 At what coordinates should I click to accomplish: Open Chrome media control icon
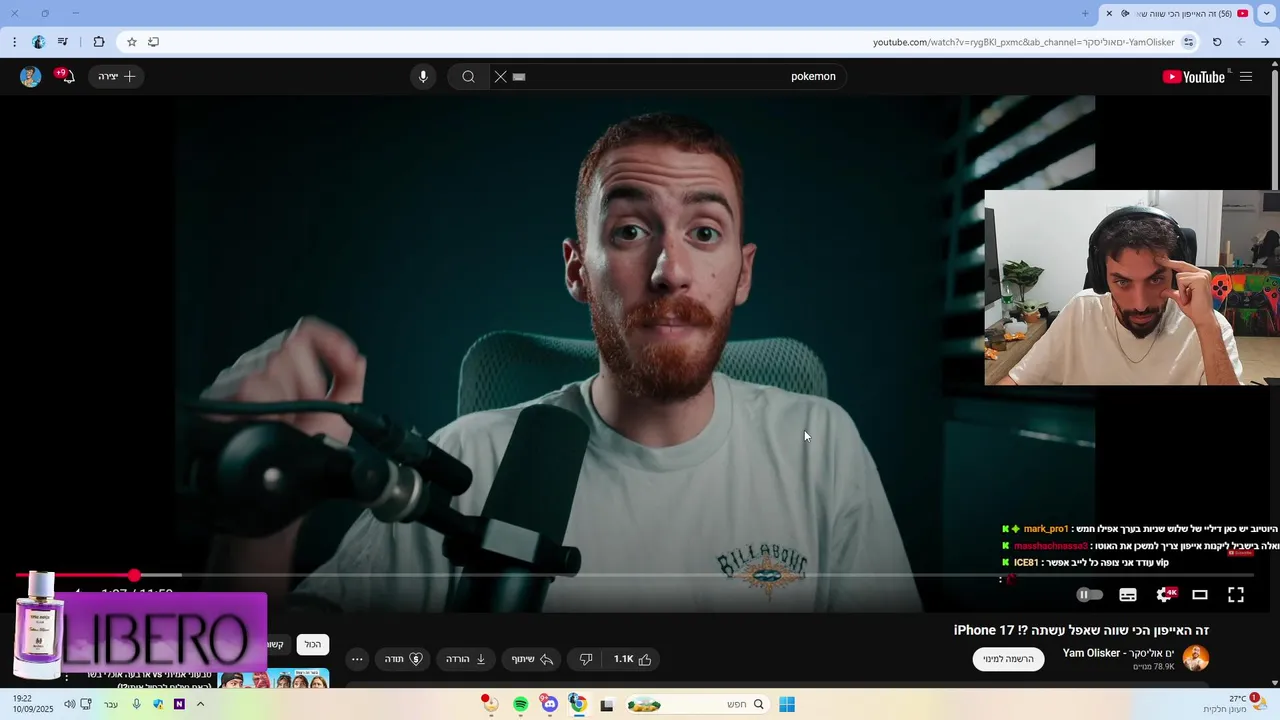(63, 42)
